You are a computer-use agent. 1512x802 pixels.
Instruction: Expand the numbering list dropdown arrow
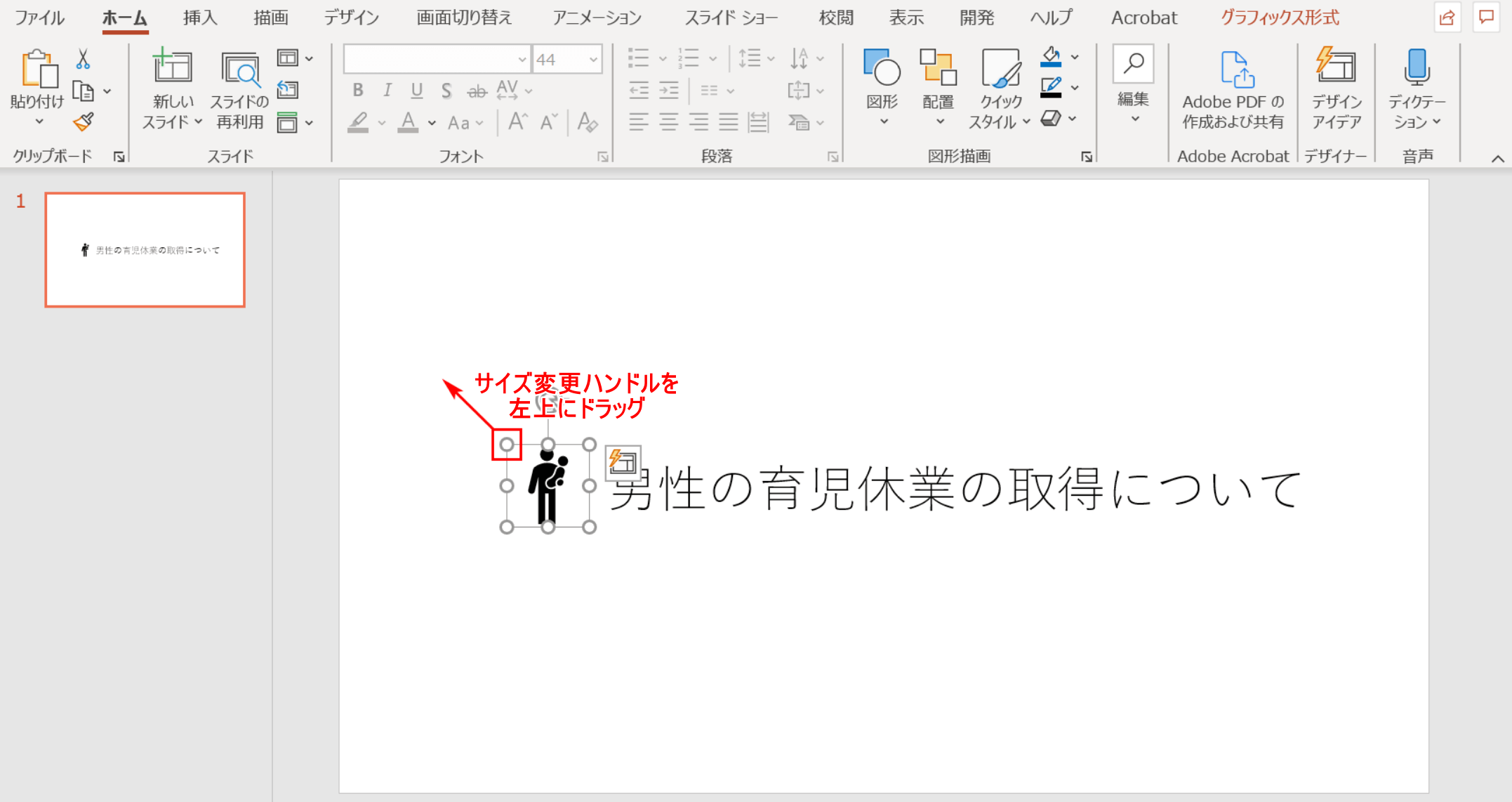coord(712,59)
